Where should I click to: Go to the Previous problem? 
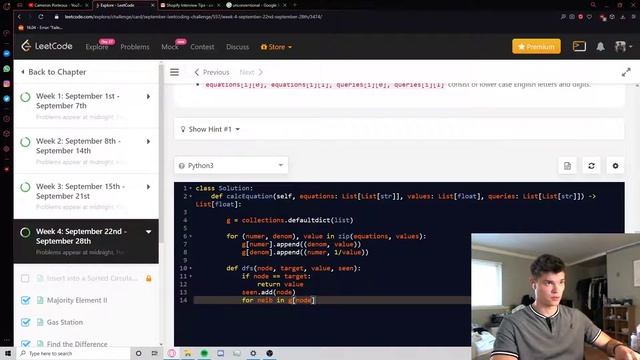point(211,72)
